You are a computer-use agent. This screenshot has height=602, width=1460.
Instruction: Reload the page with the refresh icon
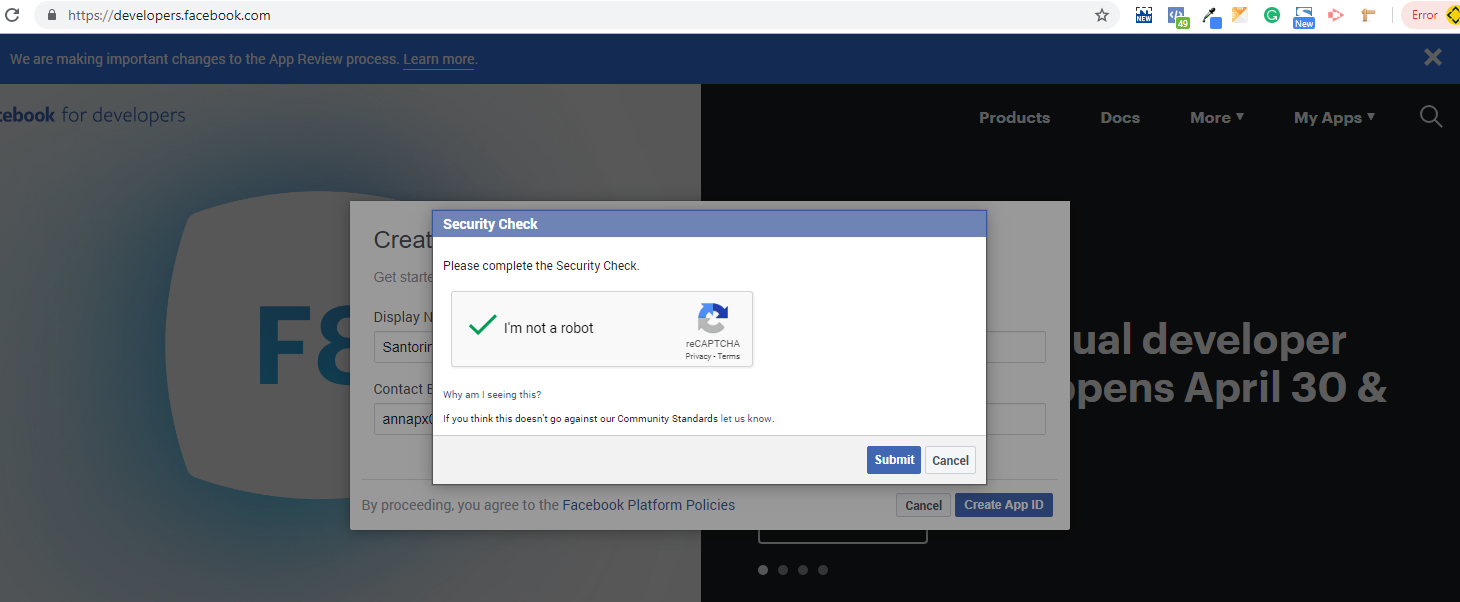coord(12,15)
